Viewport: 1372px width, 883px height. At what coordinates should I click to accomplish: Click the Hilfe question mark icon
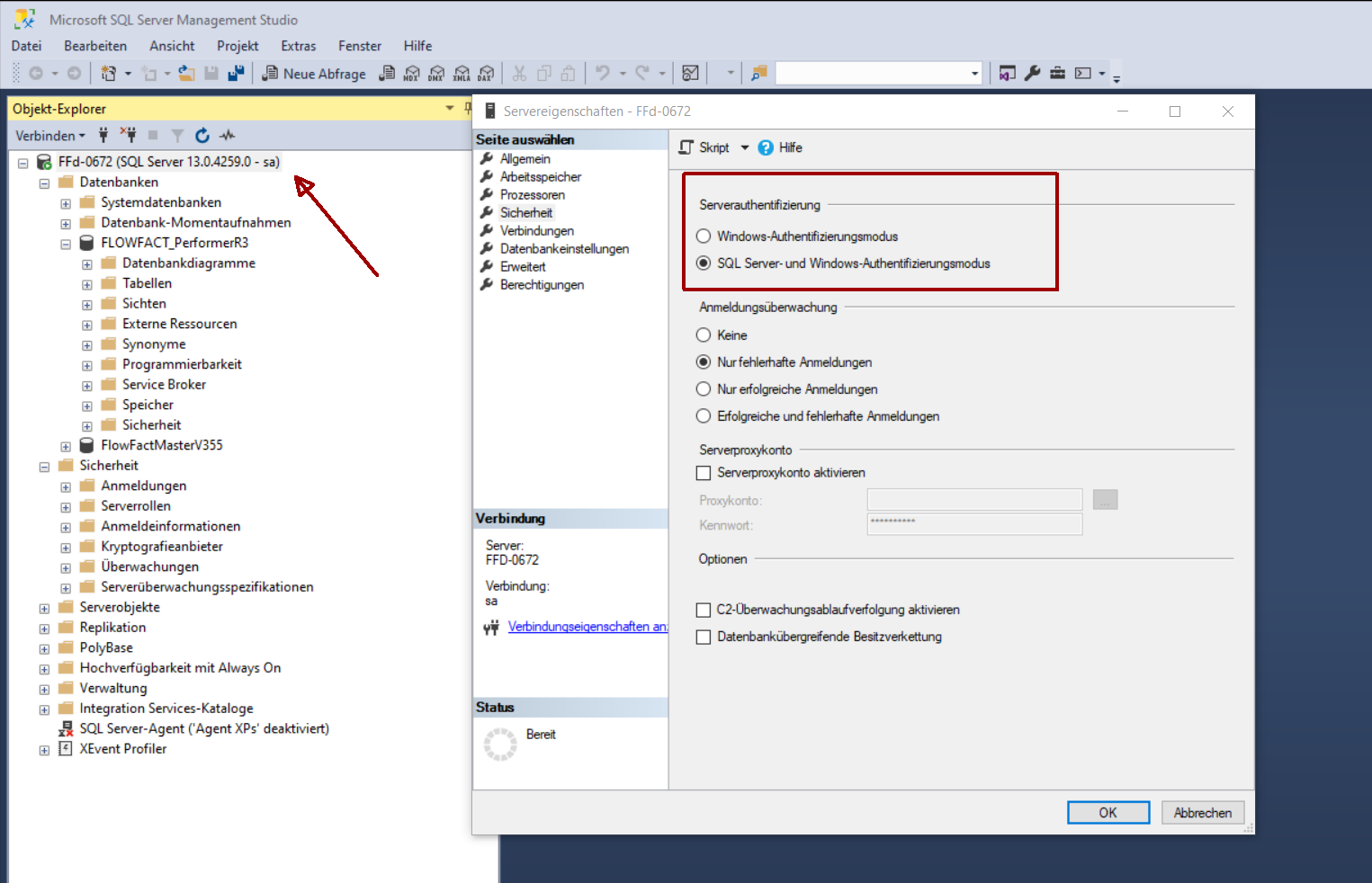click(x=766, y=147)
